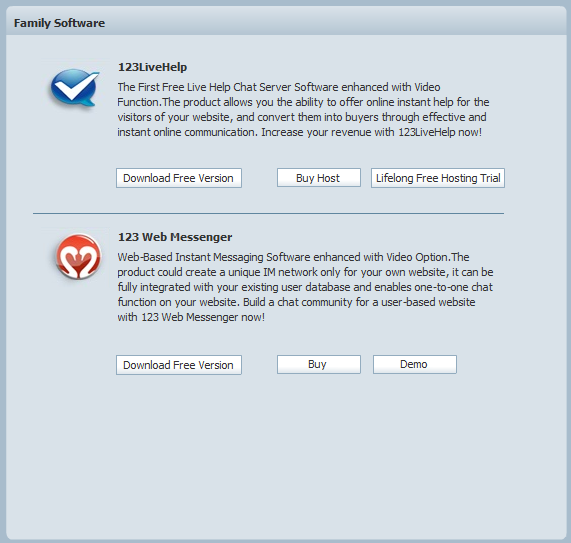Click the "visitors of your website, and convert" line
The width and height of the screenshot is (571, 543).
click(302, 117)
